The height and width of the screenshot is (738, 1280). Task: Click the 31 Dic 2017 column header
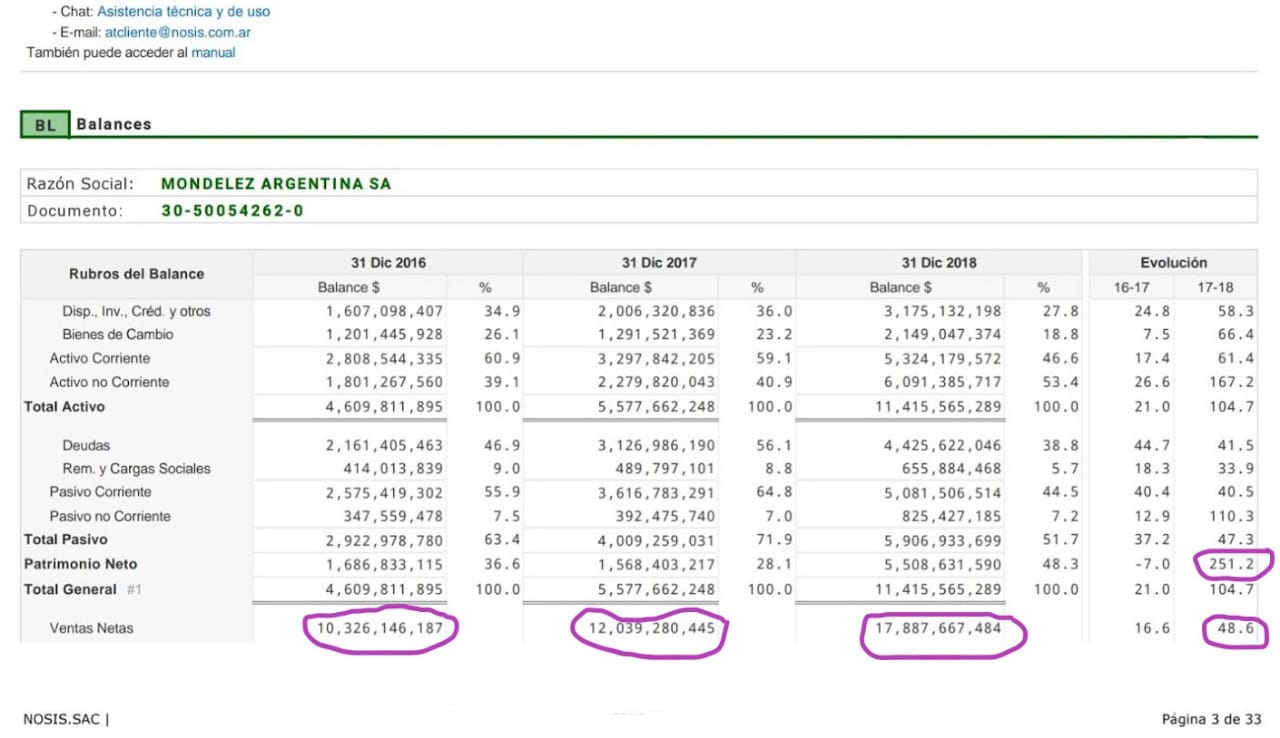click(x=658, y=263)
